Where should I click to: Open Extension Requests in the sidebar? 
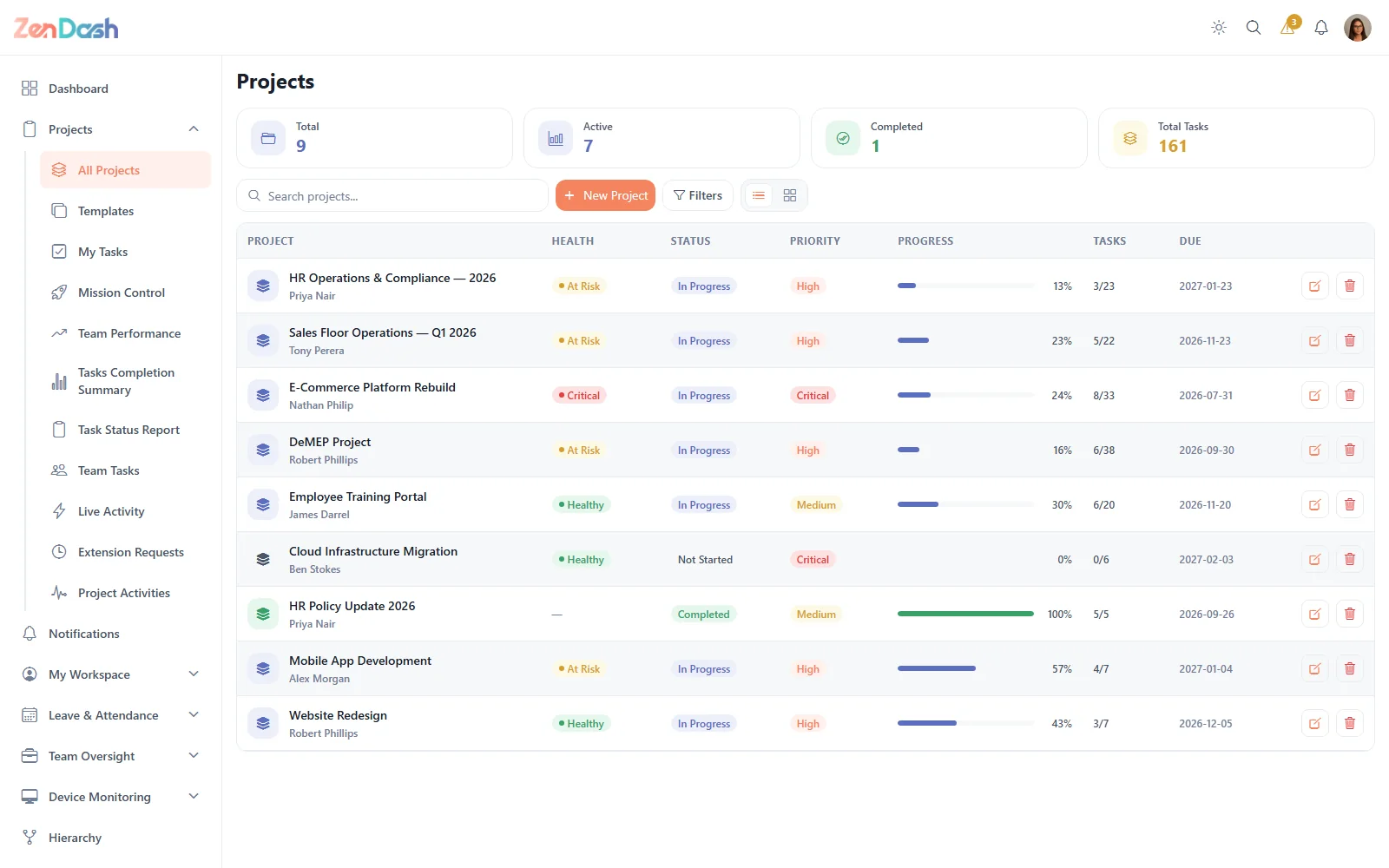[x=125, y=552]
